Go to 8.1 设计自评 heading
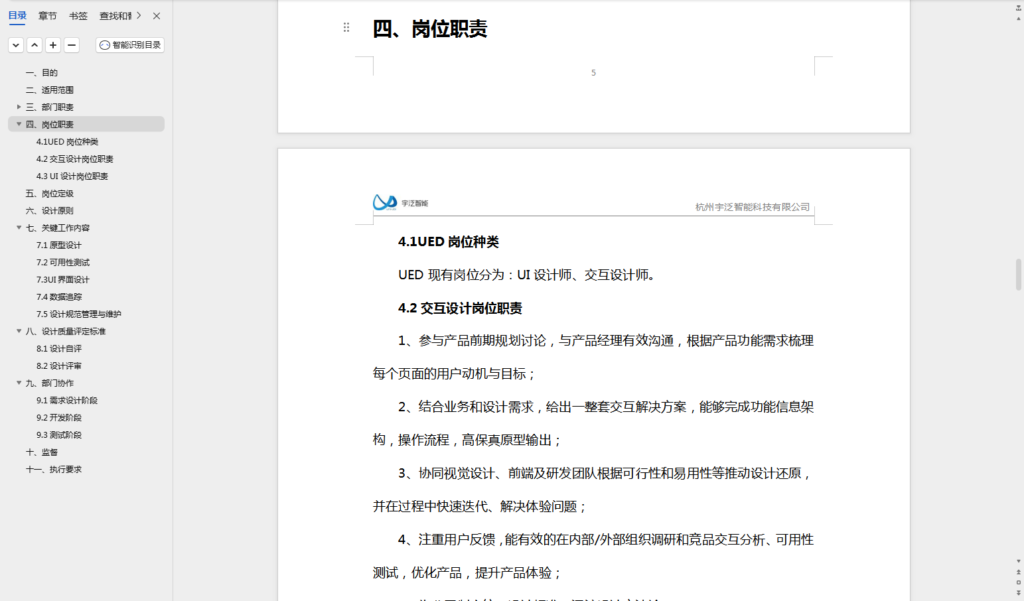1024x601 pixels. [x=59, y=349]
